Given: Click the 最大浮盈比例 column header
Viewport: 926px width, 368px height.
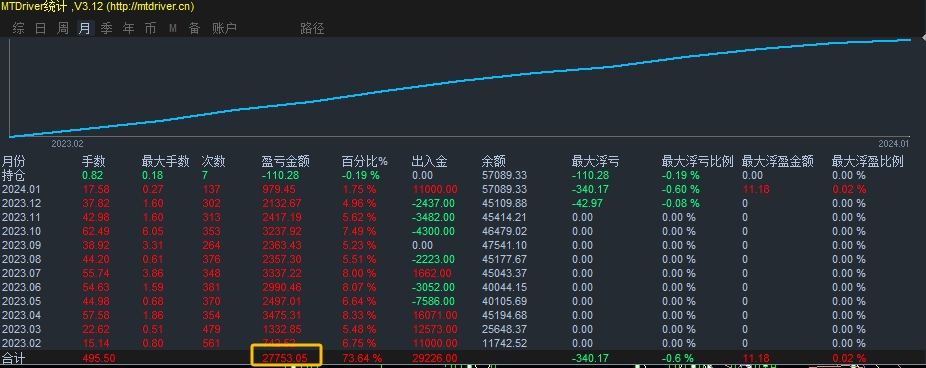Looking at the screenshot, I should (868, 161).
